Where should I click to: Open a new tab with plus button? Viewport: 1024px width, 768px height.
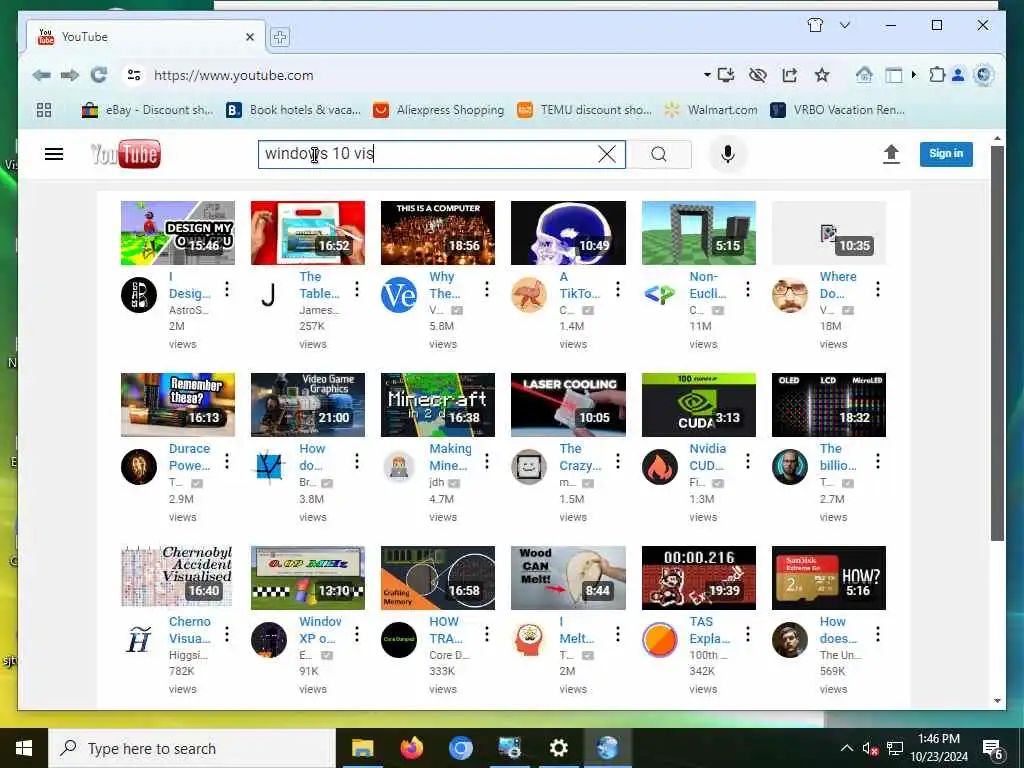pyautogui.click(x=280, y=37)
